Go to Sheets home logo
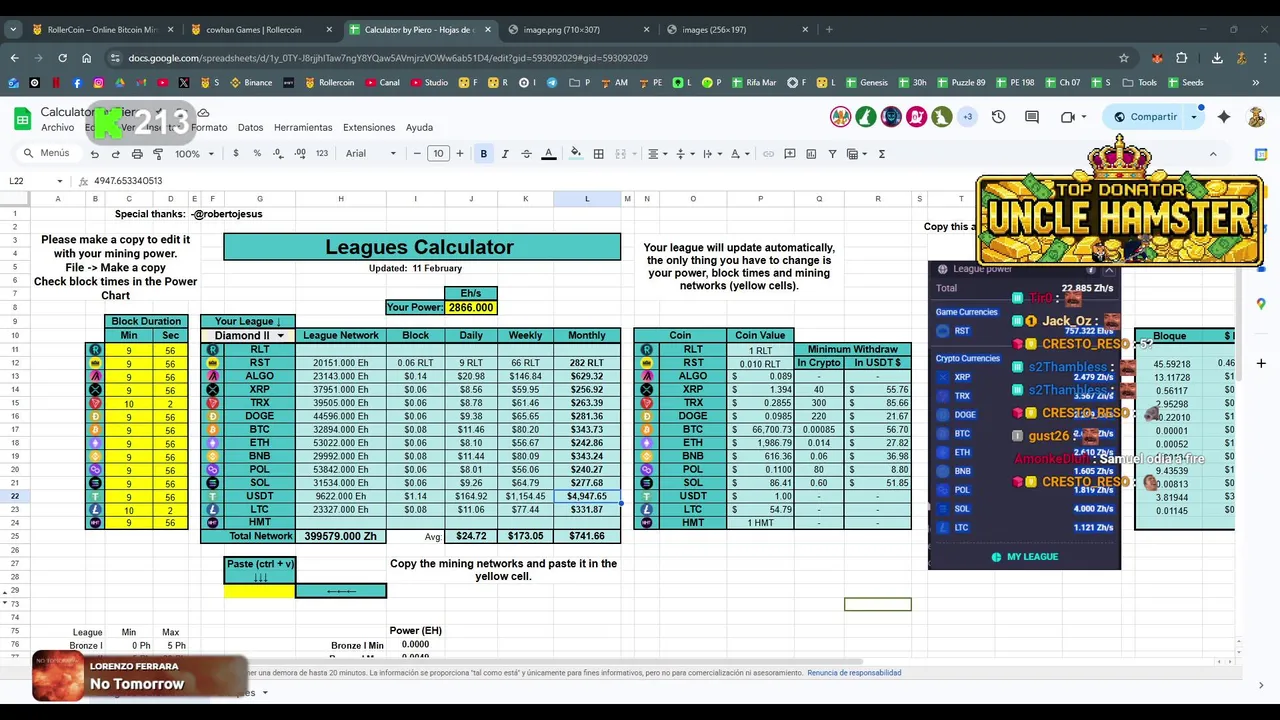The width and height of the screenshot is (1280, 720). [22, 119]
